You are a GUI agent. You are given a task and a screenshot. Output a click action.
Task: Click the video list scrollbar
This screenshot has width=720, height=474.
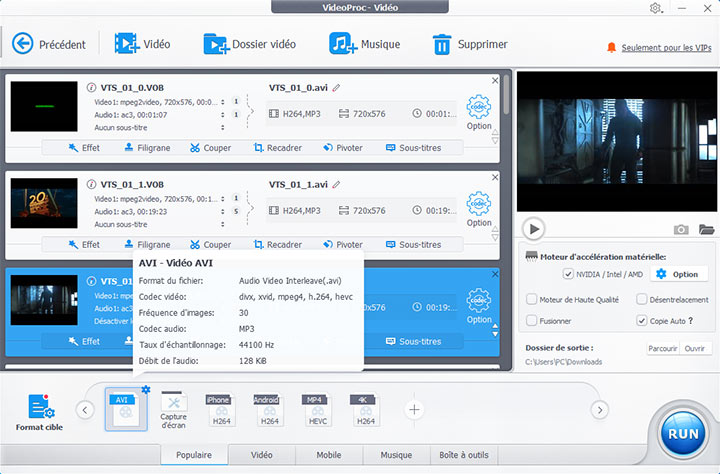tap(506, 95)
